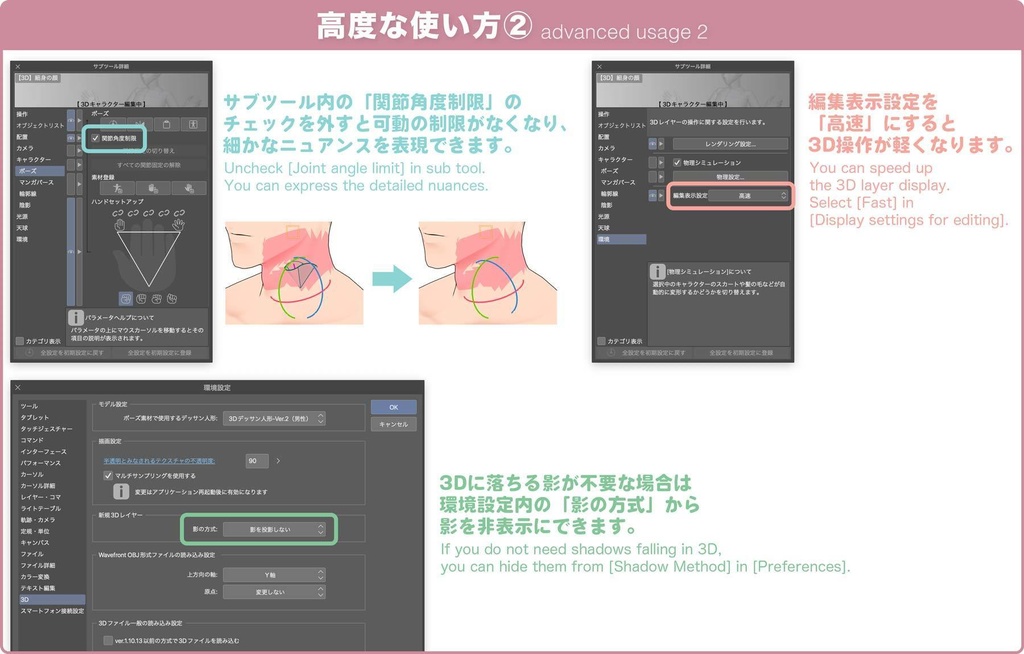Screen dimensions: 1024x654
Task: Open the 3Dデッサン人形-Ver.2 drawing figure dropdown
Action: coord(272,419)
